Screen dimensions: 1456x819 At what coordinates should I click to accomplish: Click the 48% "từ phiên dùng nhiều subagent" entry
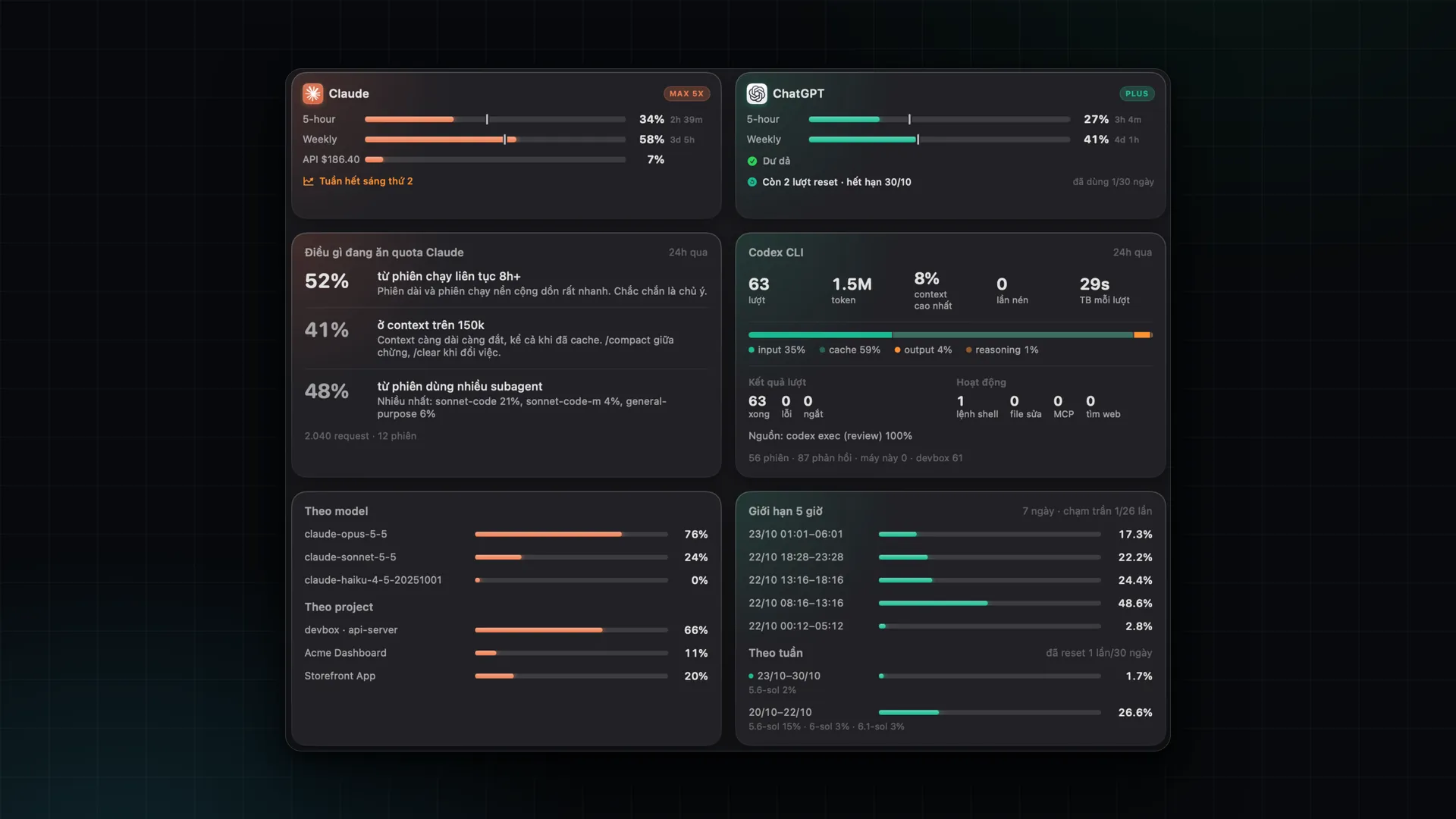(x=506, y=399)
